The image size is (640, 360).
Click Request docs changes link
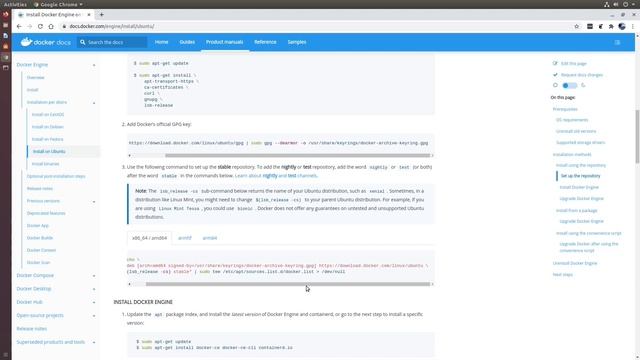point(582,75)
